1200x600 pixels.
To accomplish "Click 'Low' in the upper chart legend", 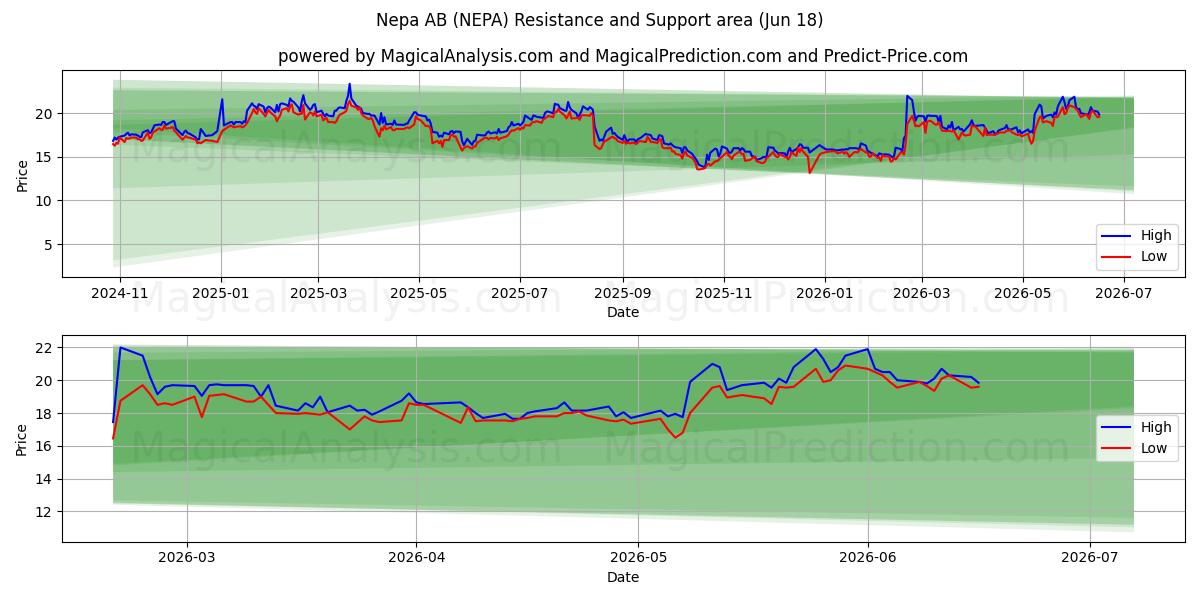I will 1155,256.
